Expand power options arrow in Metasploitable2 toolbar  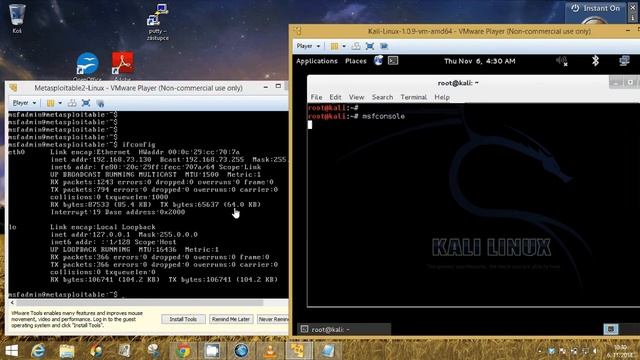pyautogui.click(x=60, y=103)
